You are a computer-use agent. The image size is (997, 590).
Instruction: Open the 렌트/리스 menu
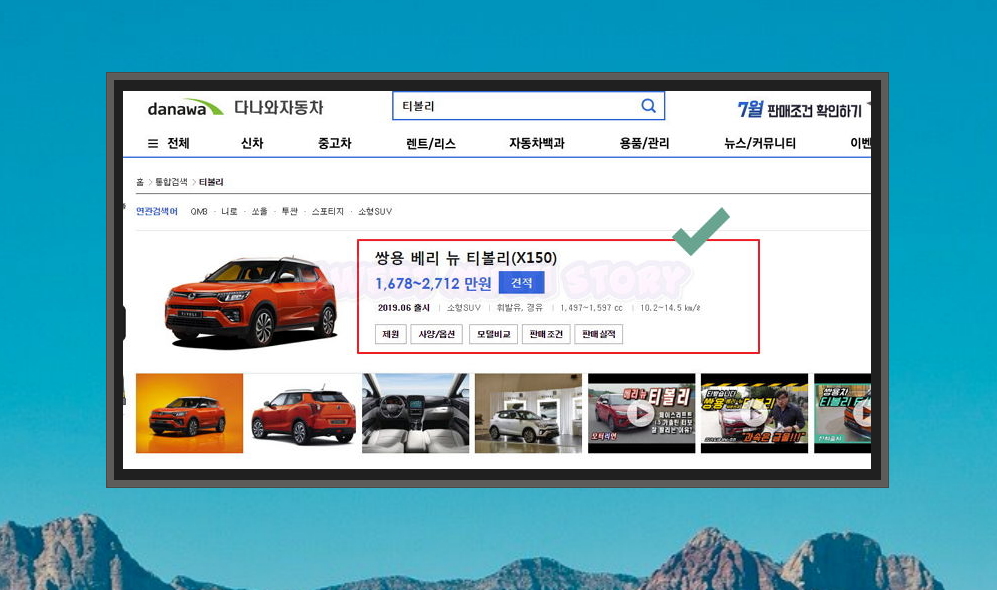[x=430, y=143]
